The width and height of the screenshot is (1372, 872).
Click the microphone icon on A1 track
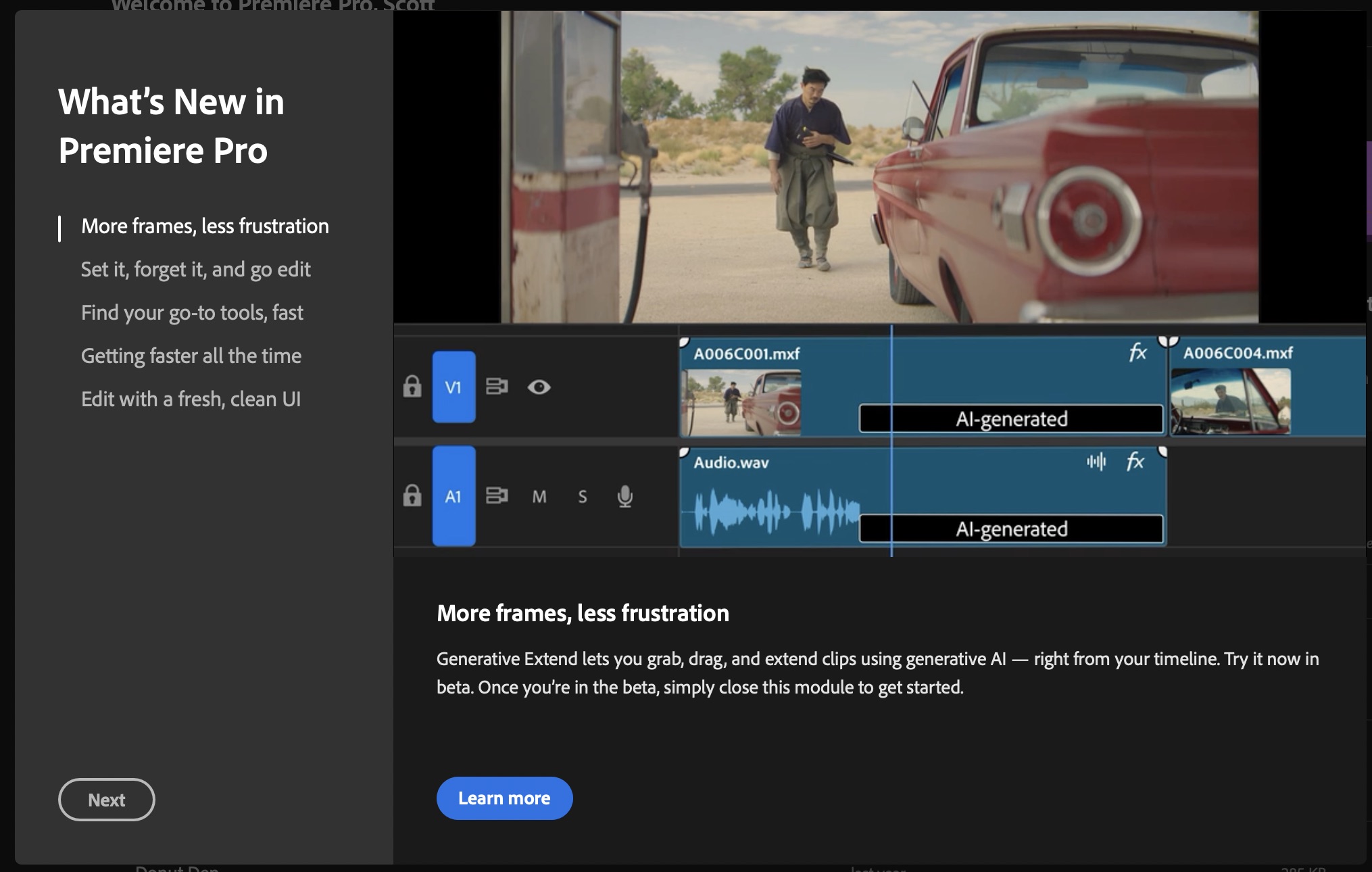point(624,495)
